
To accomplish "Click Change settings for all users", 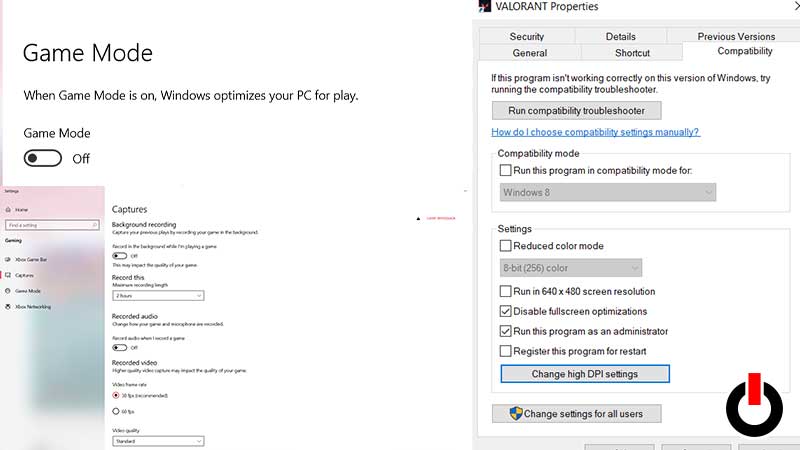I will pos(577,413).
